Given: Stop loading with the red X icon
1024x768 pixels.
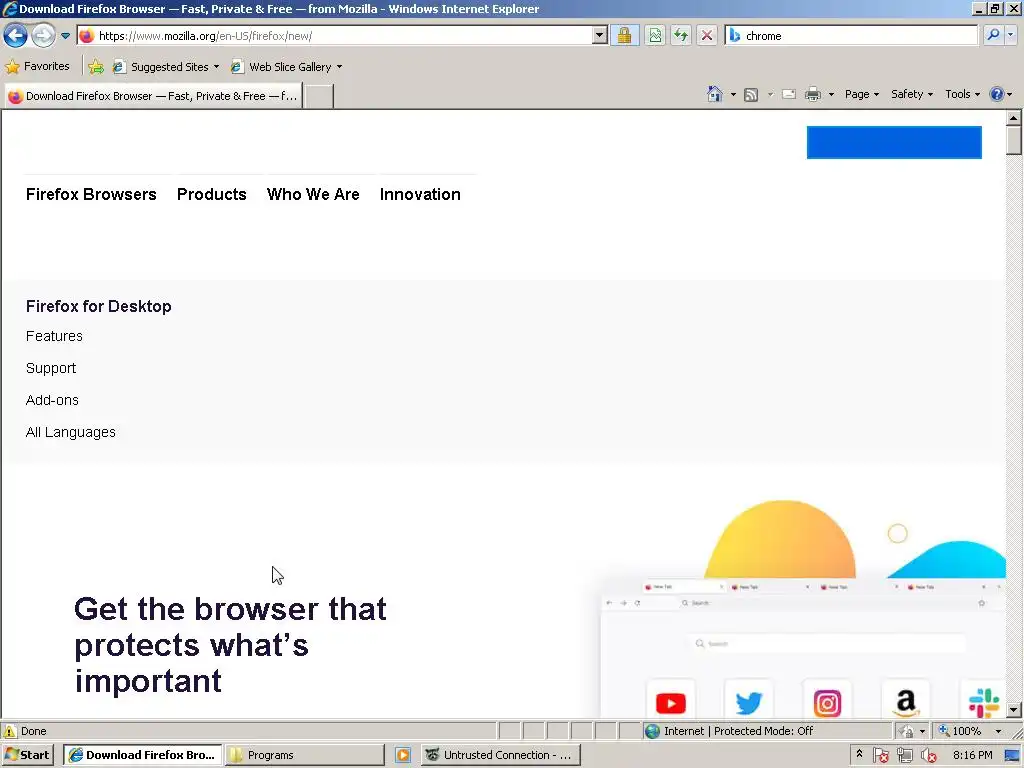Looking at the screenshot, I should coord(707,35).
